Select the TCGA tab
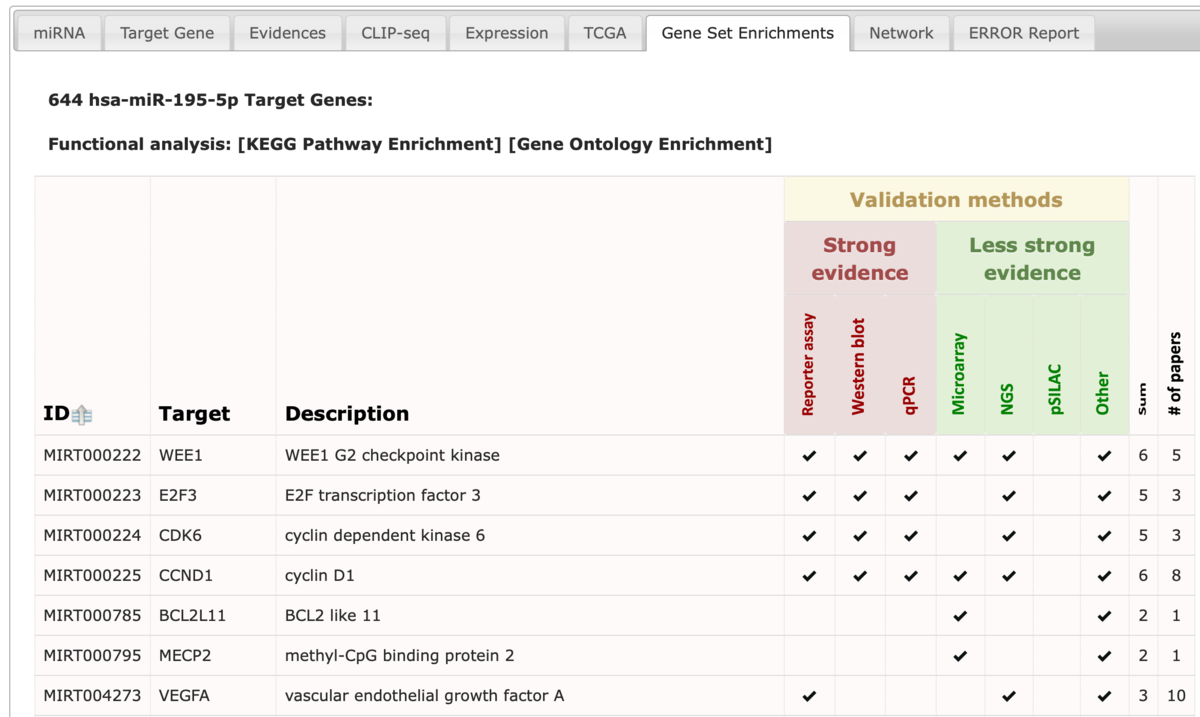The width and height of the screenshot is (1200, 717). coord(604,33)
